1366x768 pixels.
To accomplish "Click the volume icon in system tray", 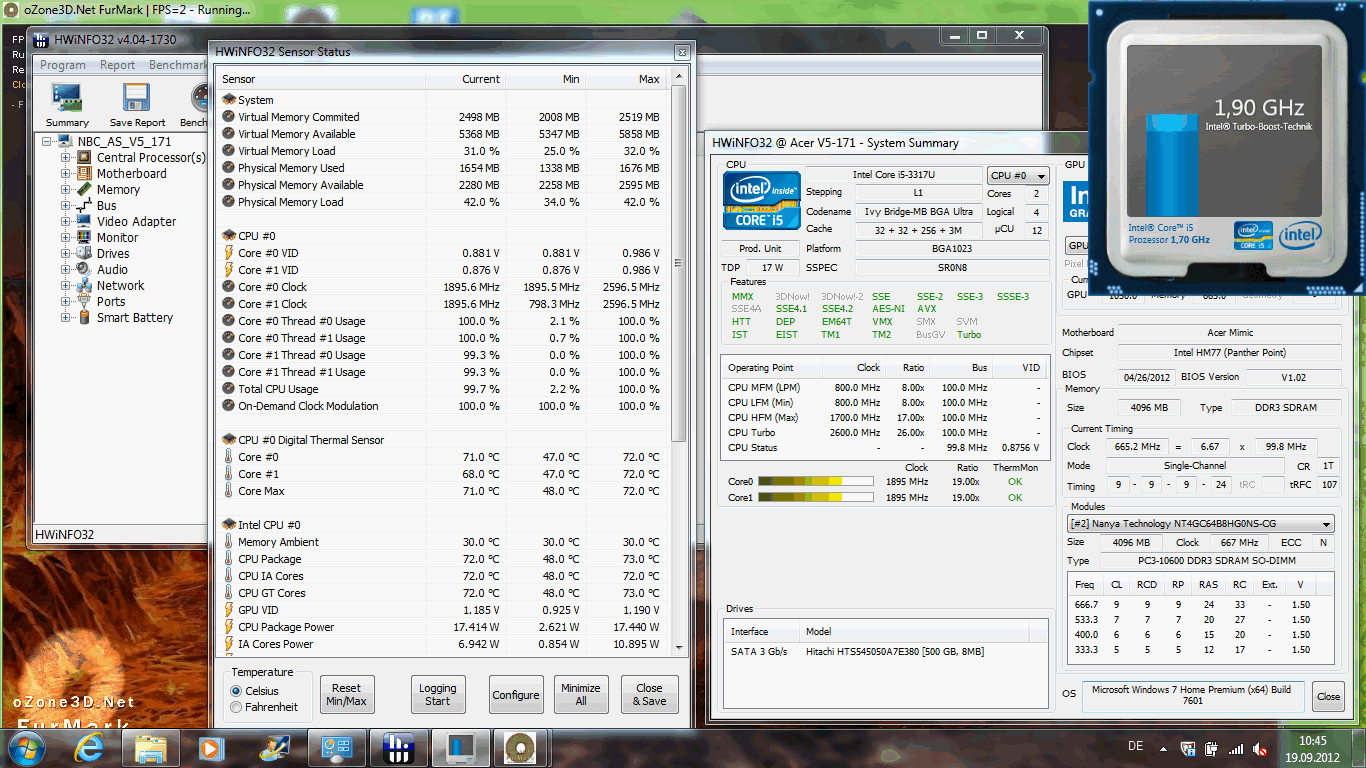I will coord(1258,748).
